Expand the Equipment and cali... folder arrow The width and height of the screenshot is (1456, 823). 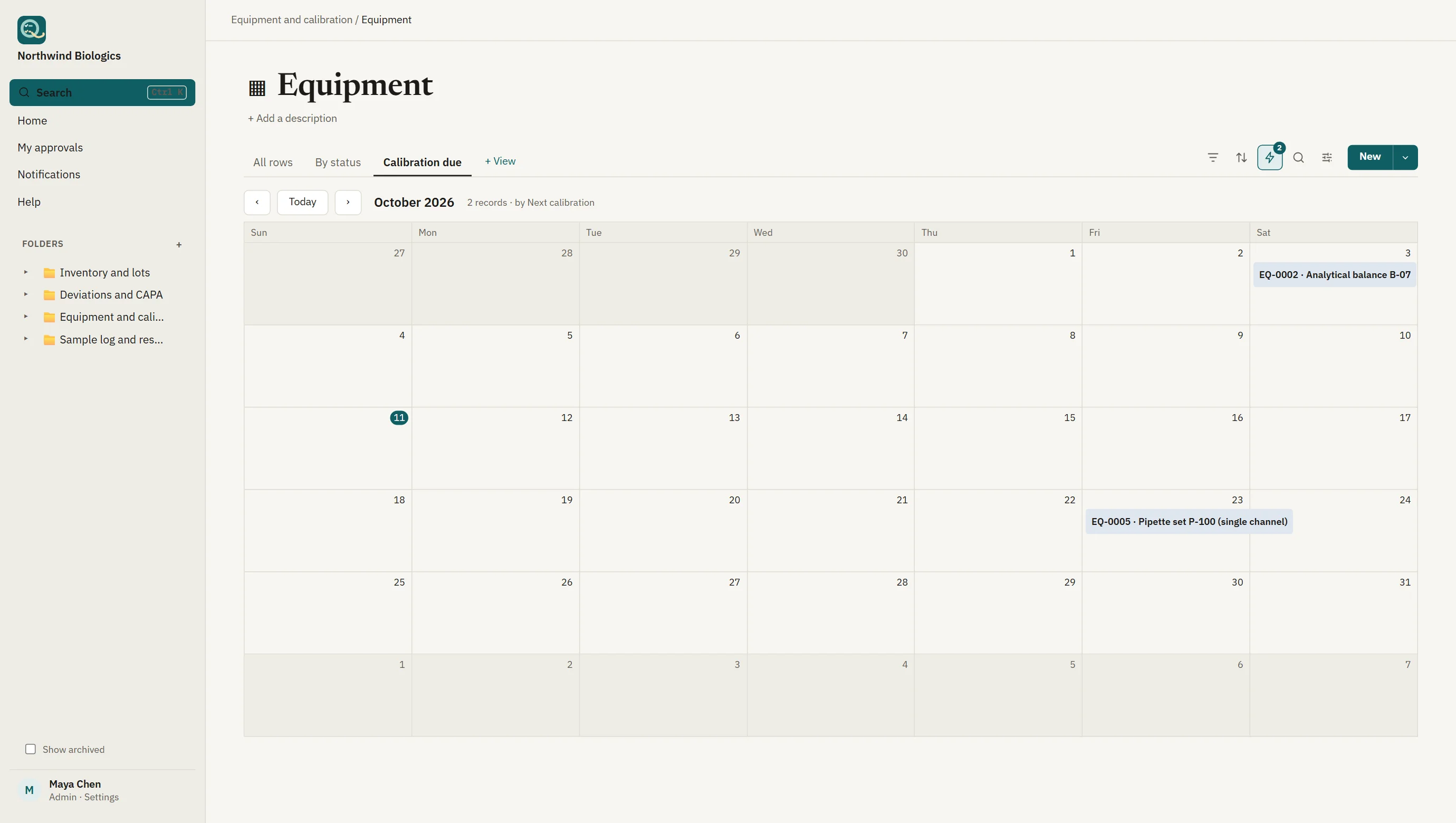click(x=26, y=317)
